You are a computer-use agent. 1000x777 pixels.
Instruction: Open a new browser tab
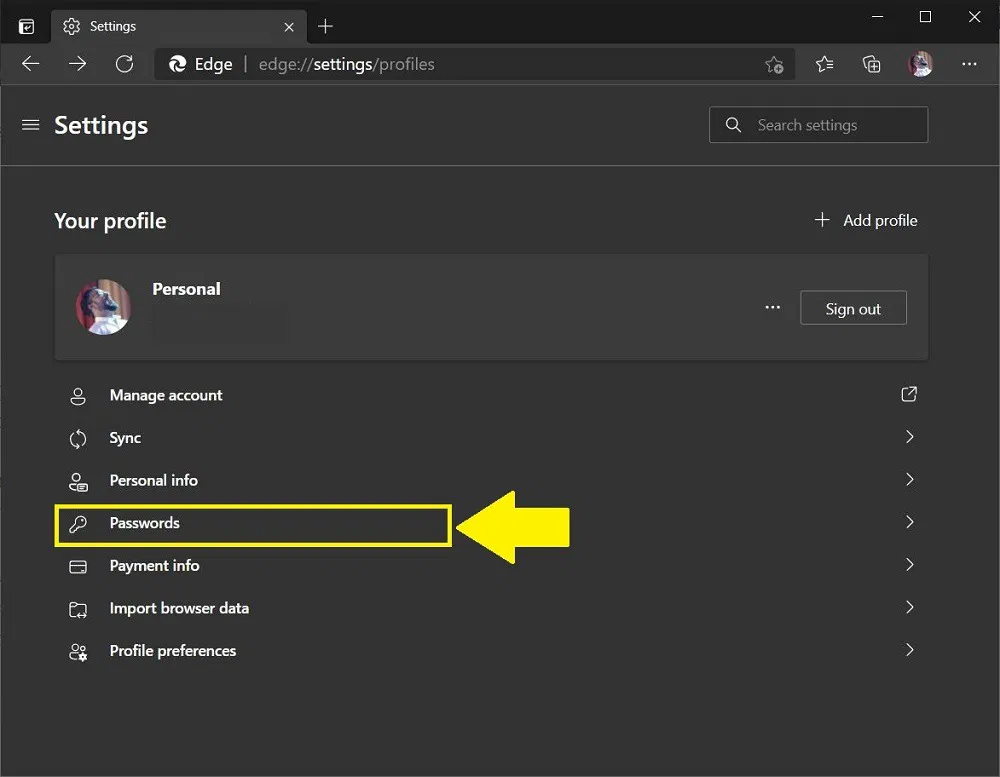pyautogui.click(x=325, y=26)
